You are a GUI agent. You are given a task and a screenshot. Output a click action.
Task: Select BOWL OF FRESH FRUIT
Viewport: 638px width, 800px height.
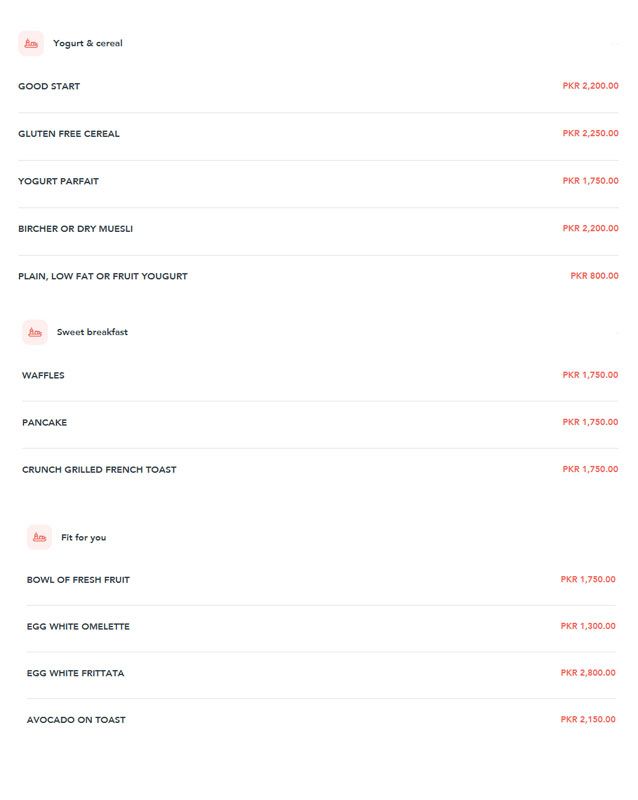[321, 580]
